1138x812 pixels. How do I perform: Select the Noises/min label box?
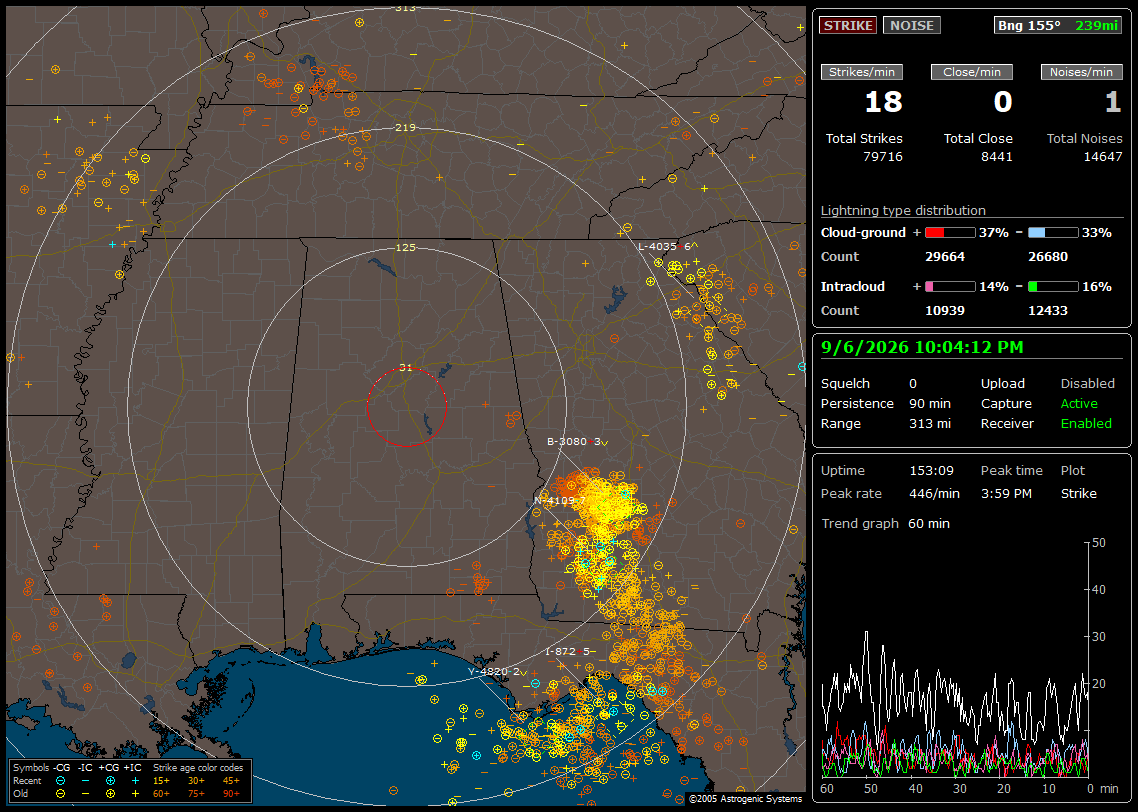[x=1081, y=72]
